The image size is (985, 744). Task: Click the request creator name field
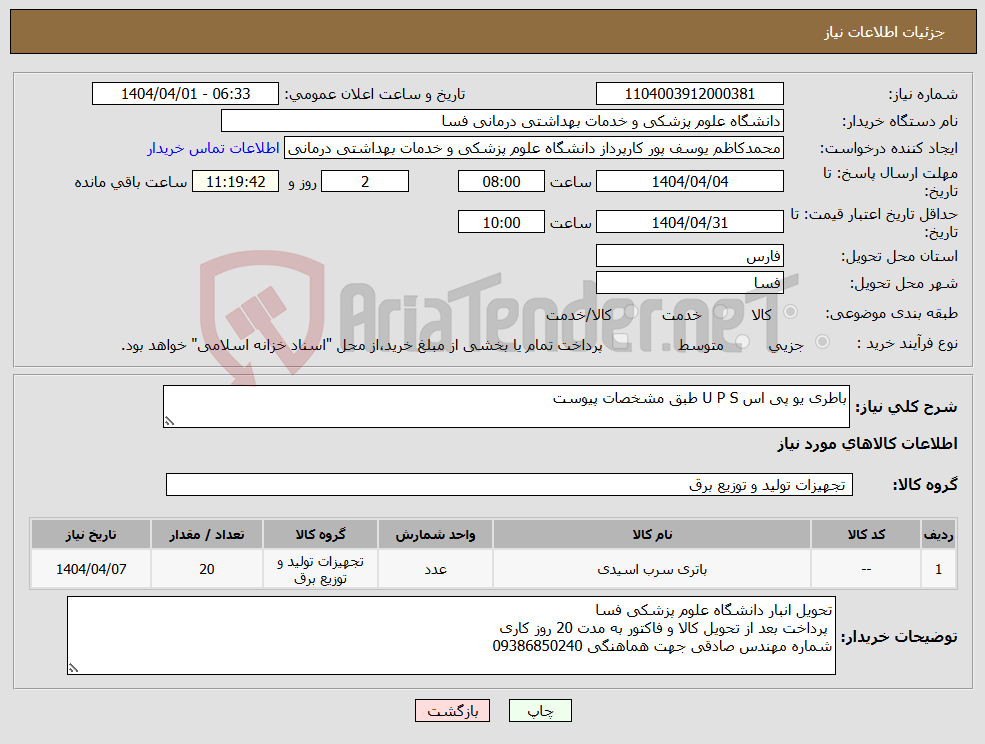point(534,148)
